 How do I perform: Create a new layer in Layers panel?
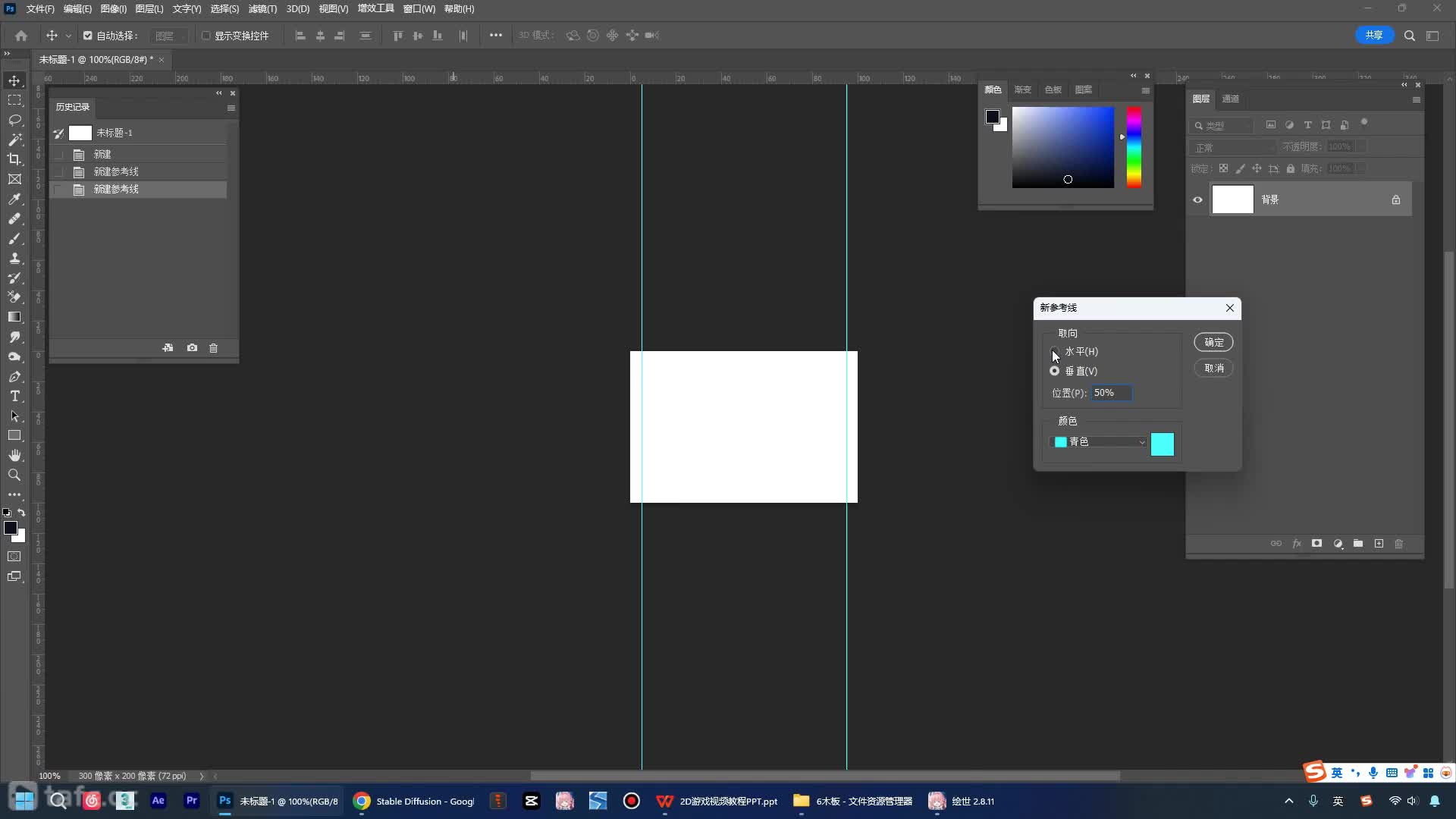click(x=1379, y=544)
